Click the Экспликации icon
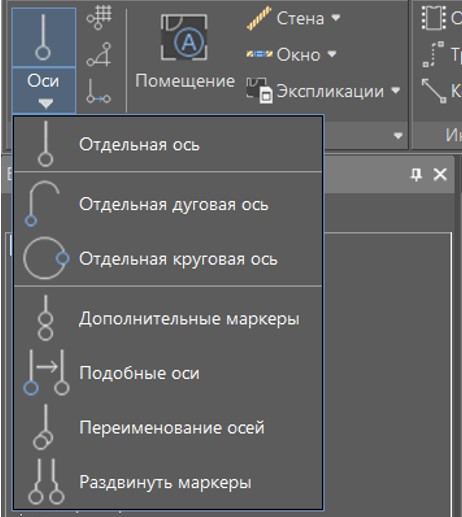Screen dimensions: 462x517 click(x=259, y=90)
